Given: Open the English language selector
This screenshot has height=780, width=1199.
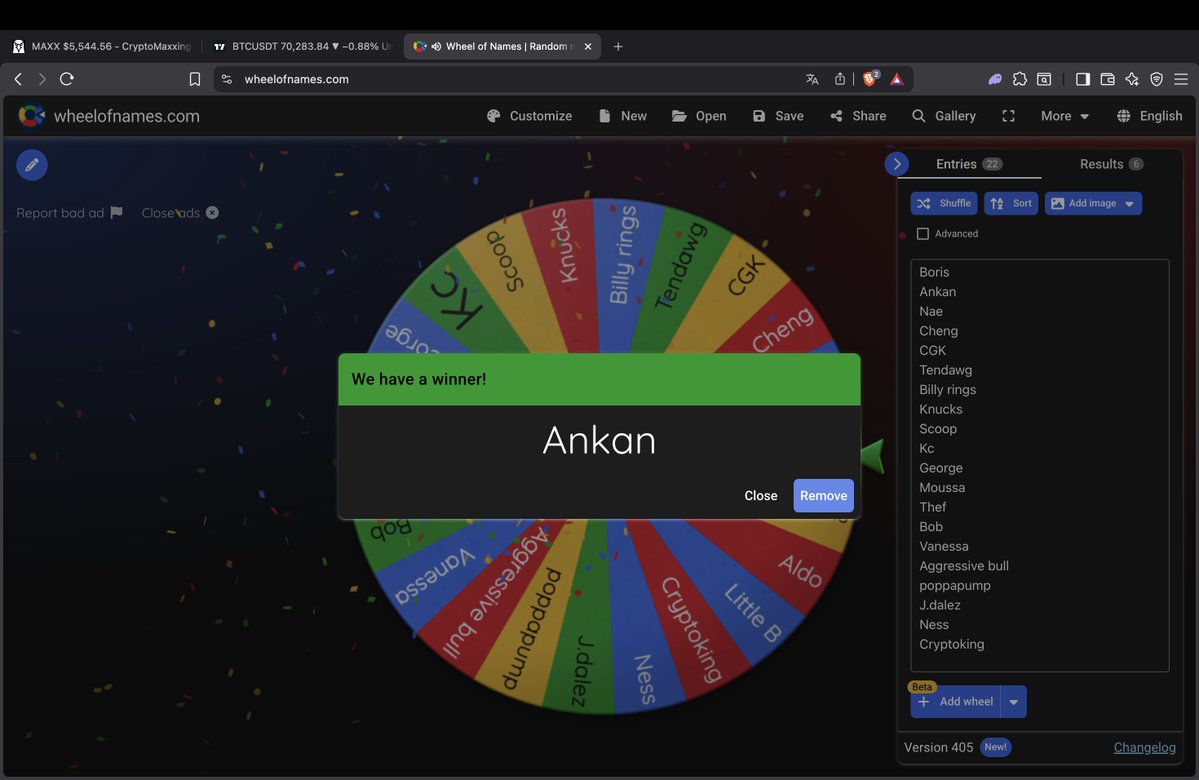Looking at the screenshot, I should coord(1149,115).
